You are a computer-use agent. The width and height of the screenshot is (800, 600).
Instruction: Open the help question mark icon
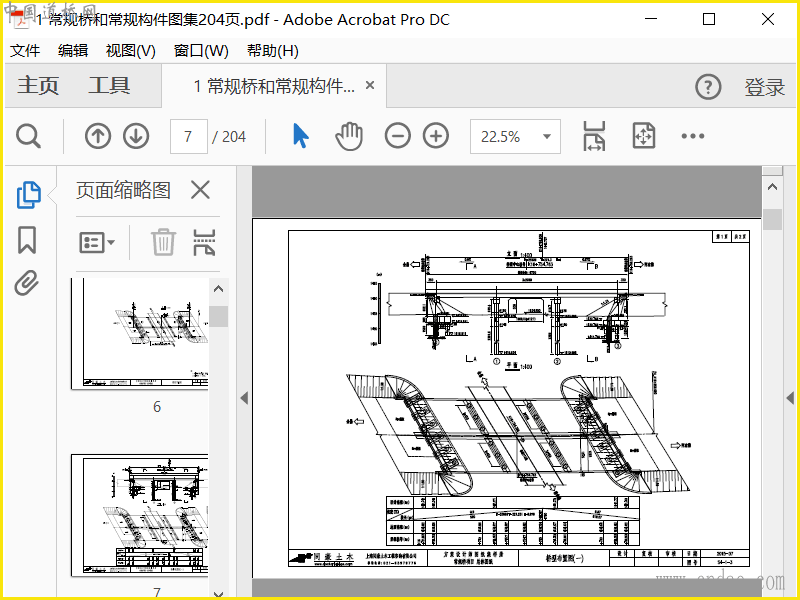pos(708,87)
